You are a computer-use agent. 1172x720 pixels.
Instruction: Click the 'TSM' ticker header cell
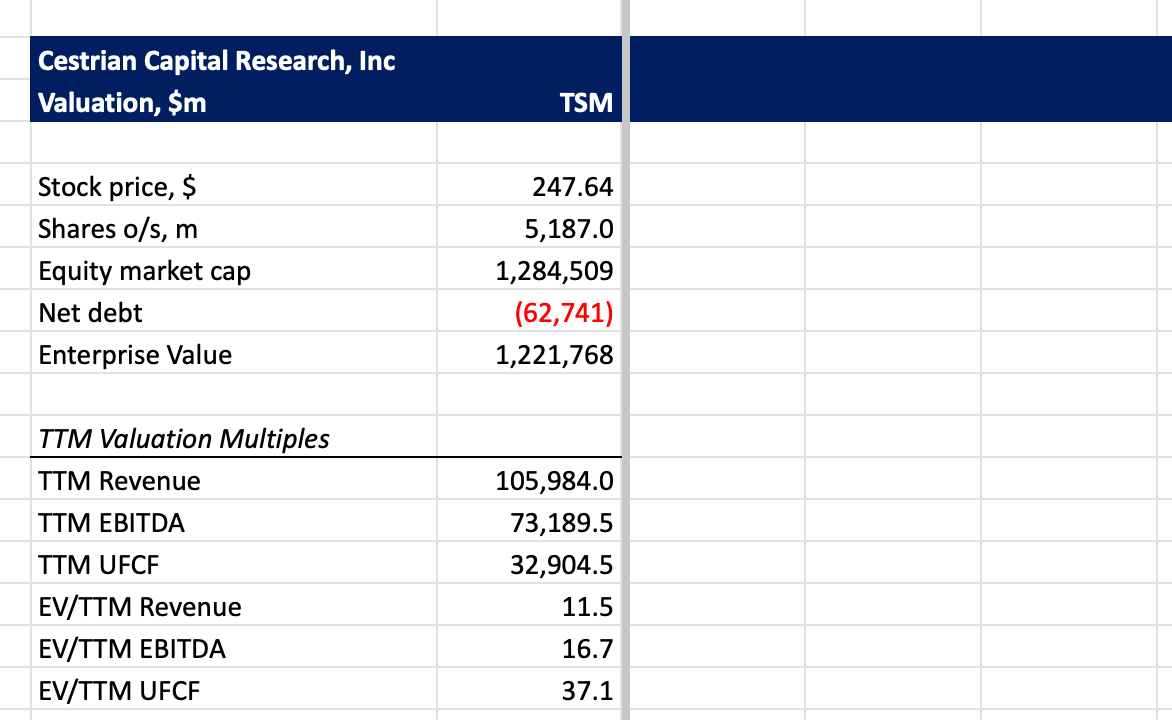[529, 102]
